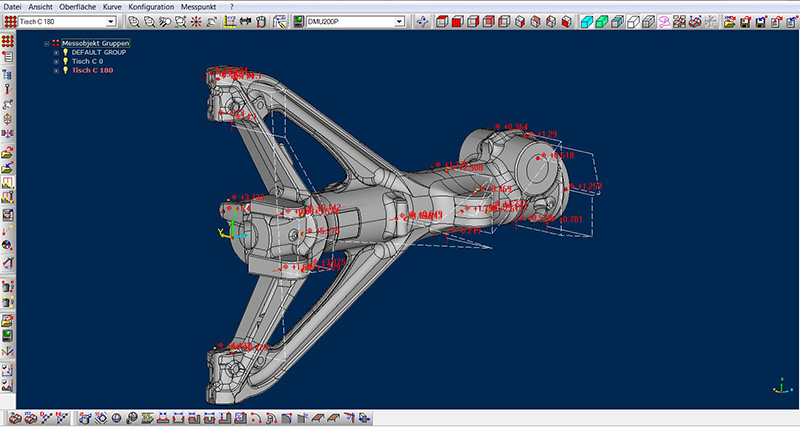Select red Tisch C 180 tree entry
The height and width of the screenshot is (427, 800).
pyautogui.click(x=92, y=70)
